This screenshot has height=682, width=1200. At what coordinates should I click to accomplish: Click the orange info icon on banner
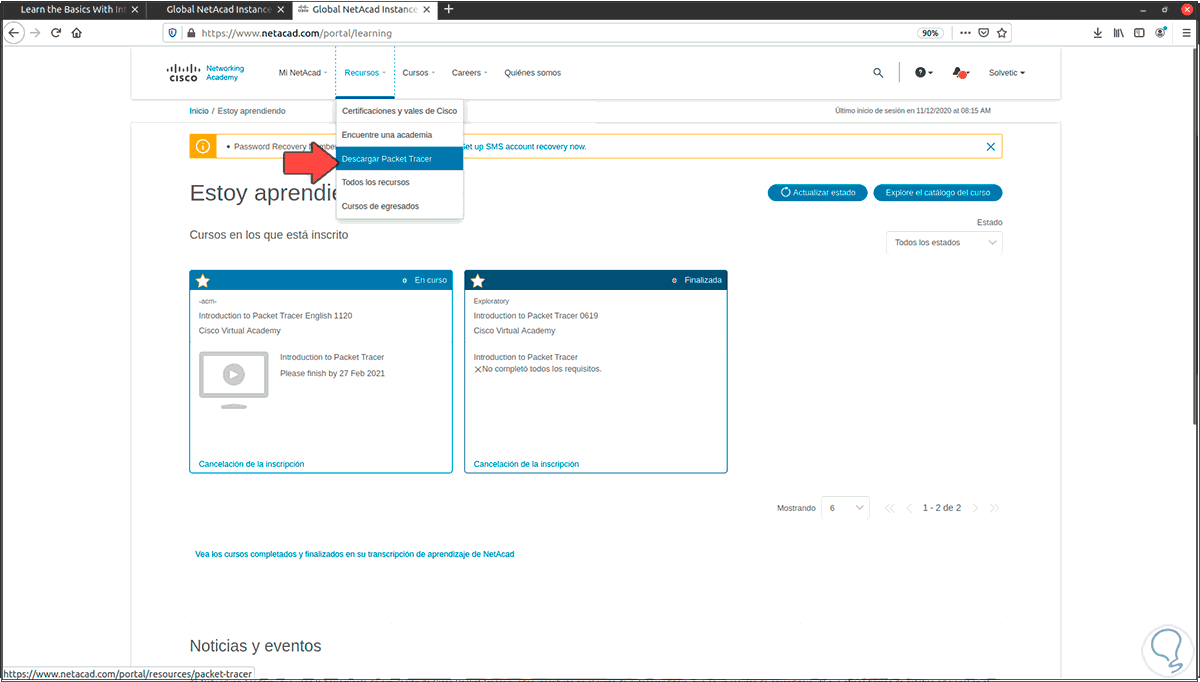click(x=202, y=147)
